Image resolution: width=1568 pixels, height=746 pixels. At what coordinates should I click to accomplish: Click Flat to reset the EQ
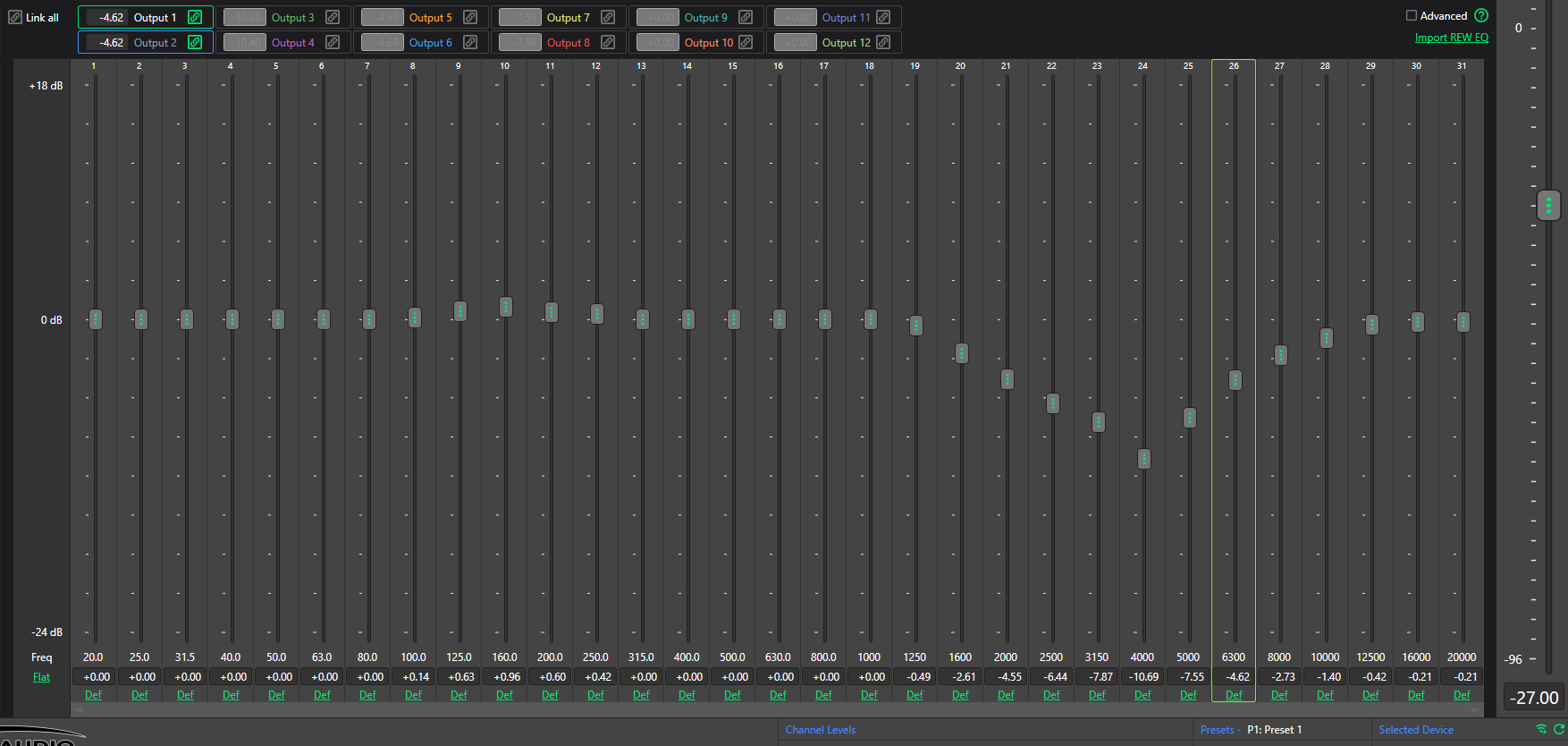pyautogui.click(x=42, y=677)
